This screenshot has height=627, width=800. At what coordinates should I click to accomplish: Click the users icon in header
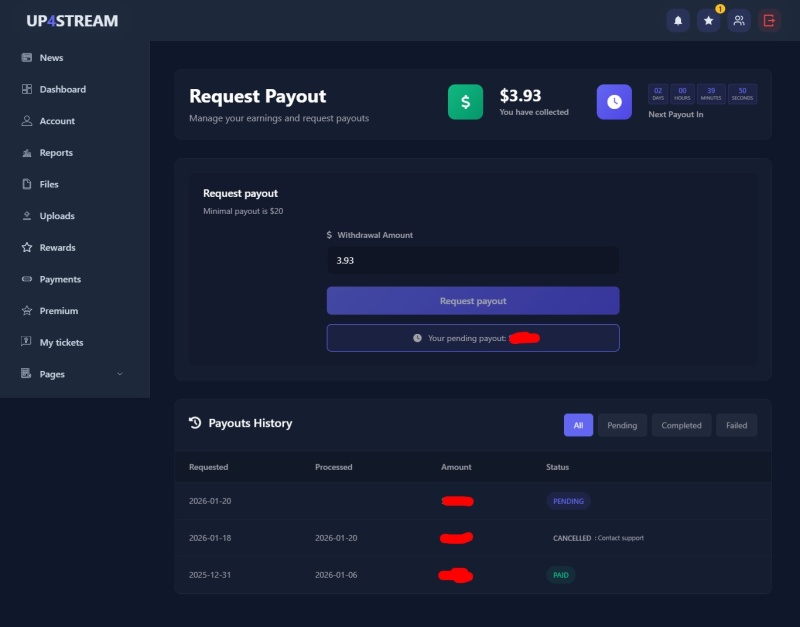pyautogui.click(x=739, y=20)
